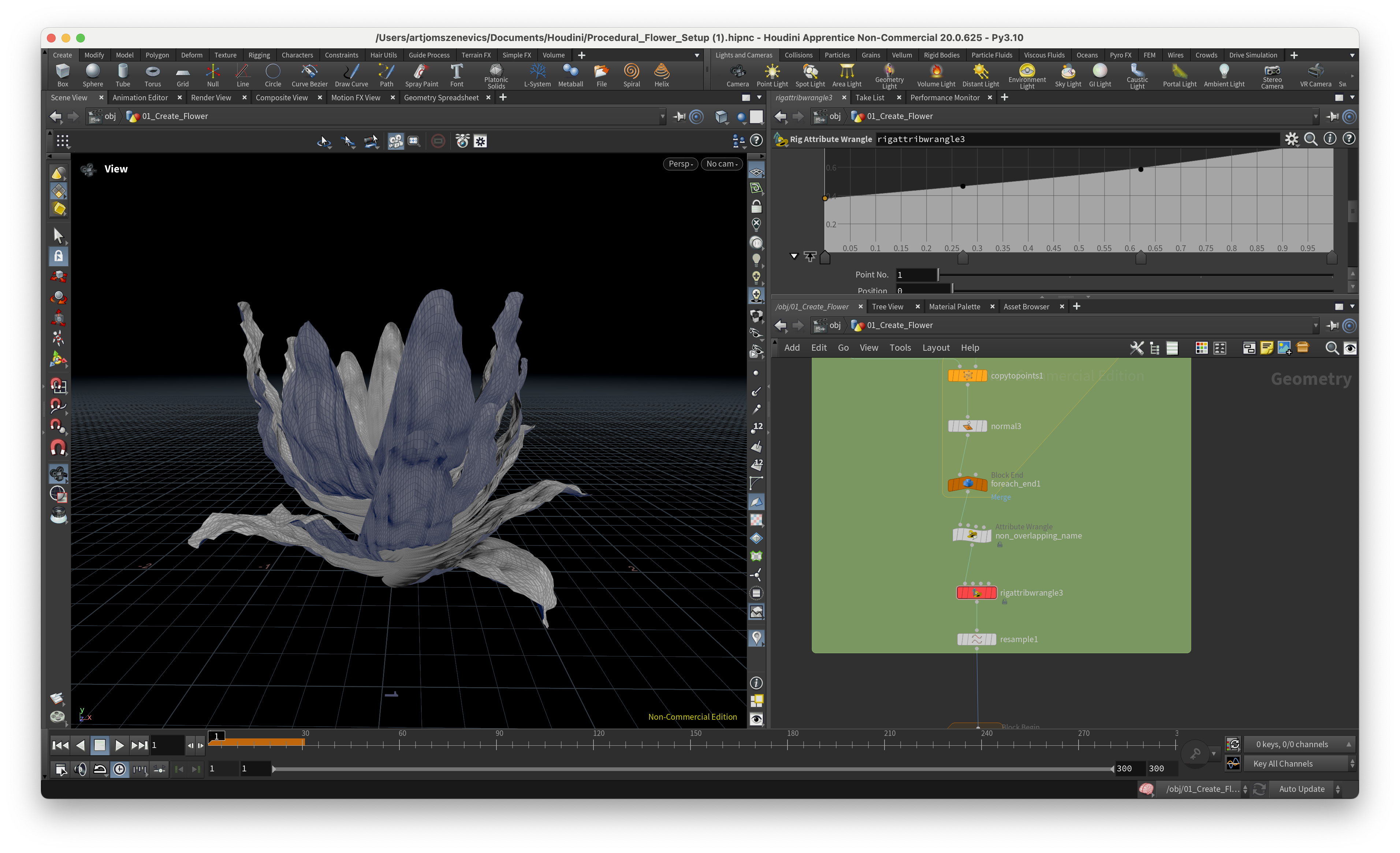Select the L-System shelf tool
The image size is (1400, 853).
click(x=537, y=74)
